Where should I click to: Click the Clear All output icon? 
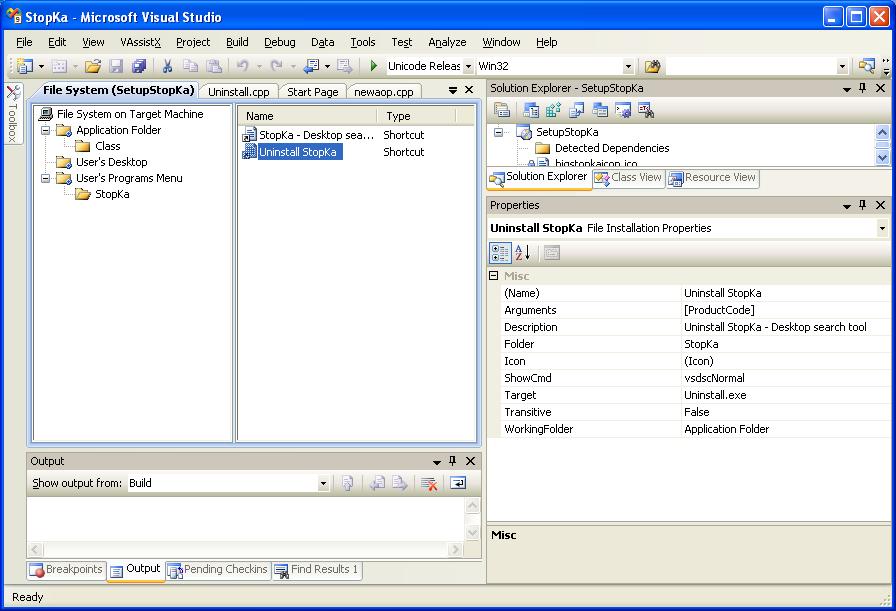429,483
